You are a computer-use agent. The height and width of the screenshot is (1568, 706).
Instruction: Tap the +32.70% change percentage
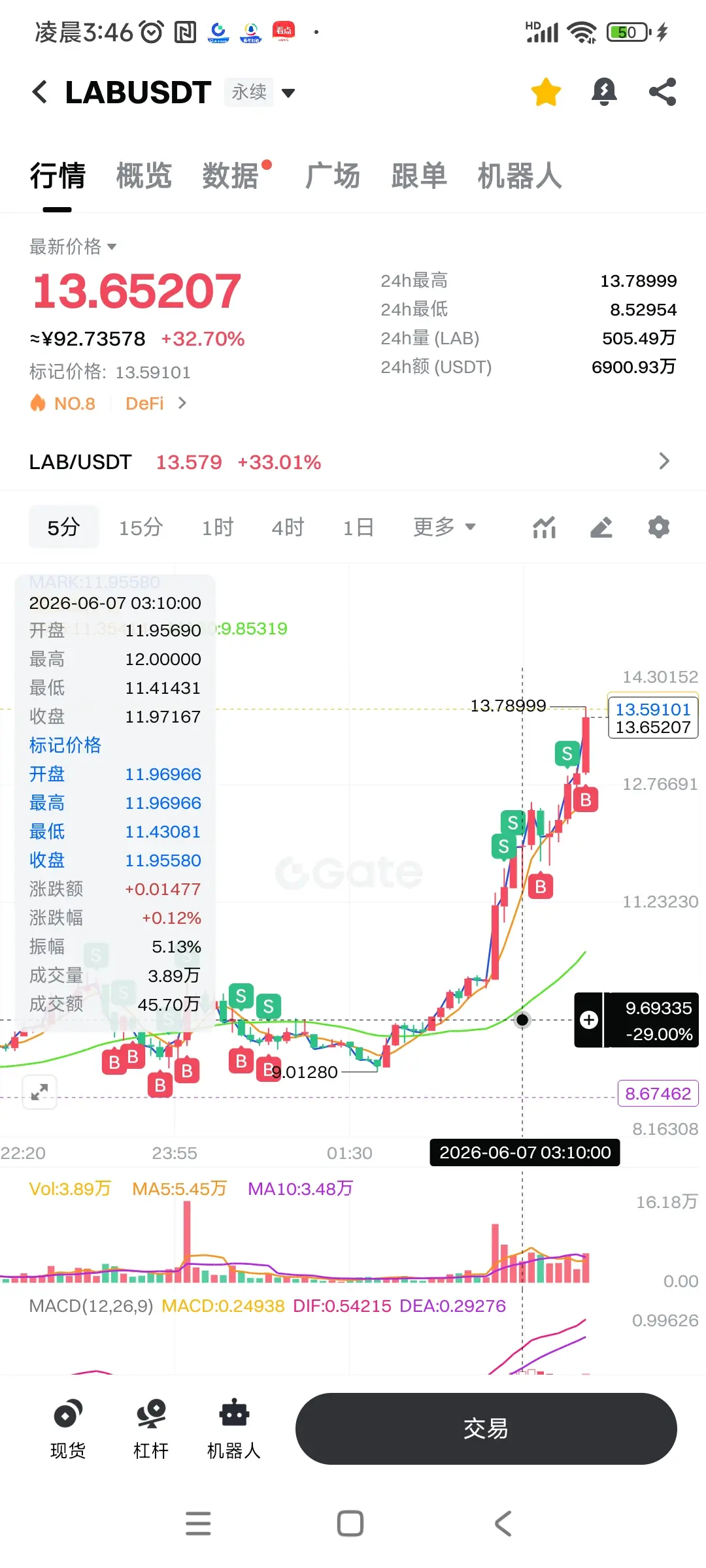tap(203, 338)
